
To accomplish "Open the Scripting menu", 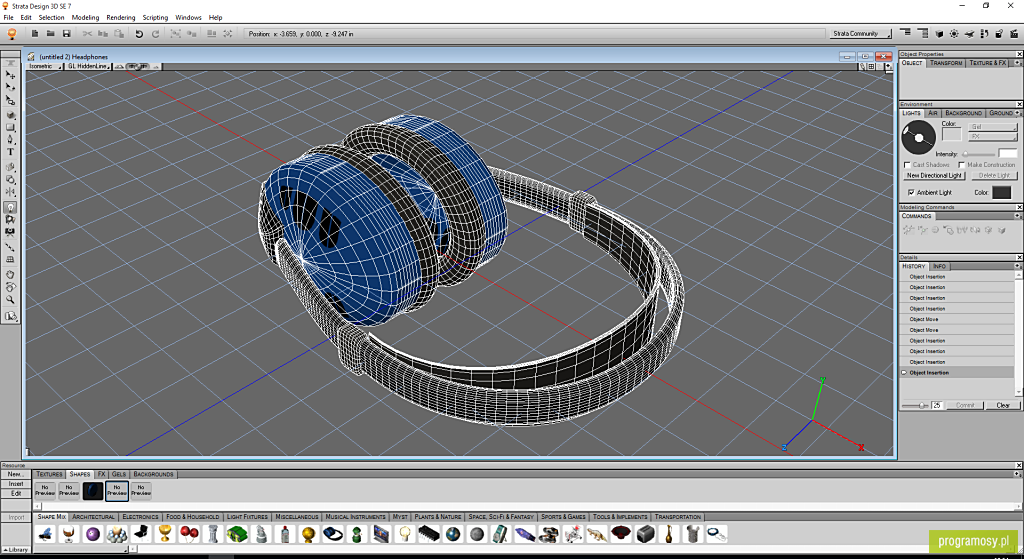I will pyautogui.click(x=155, y=18).
